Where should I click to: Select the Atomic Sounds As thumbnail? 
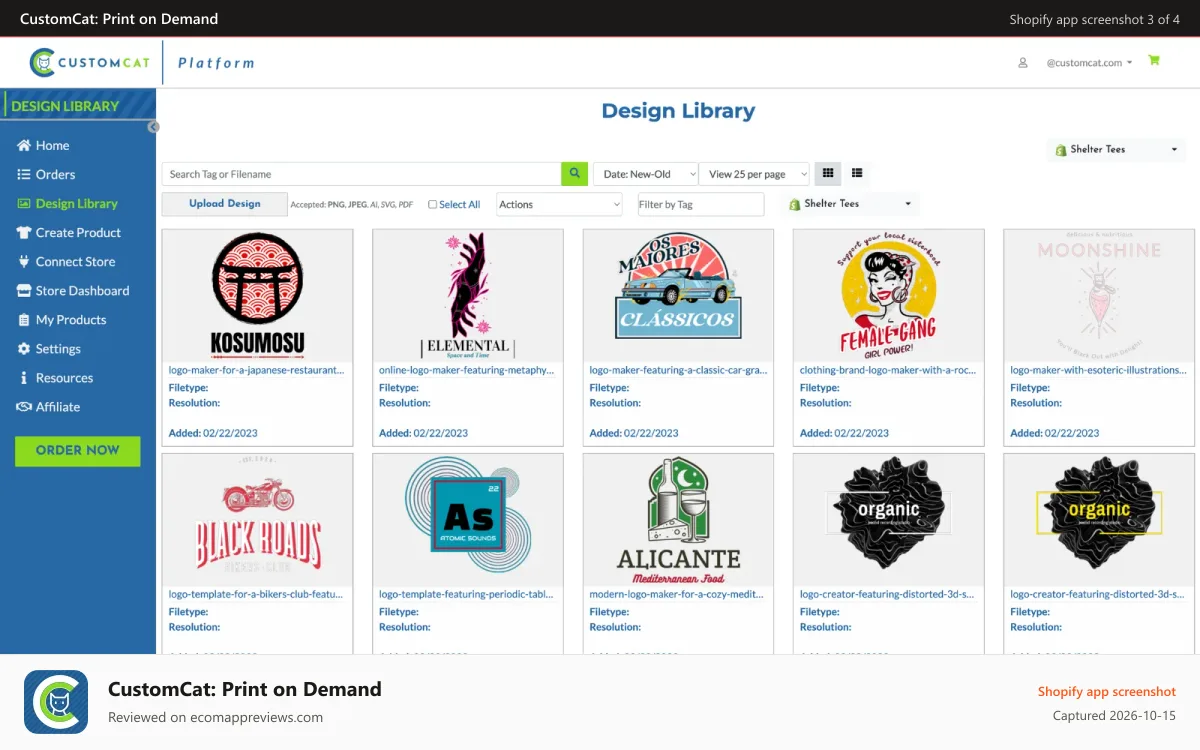coord(468,520)
